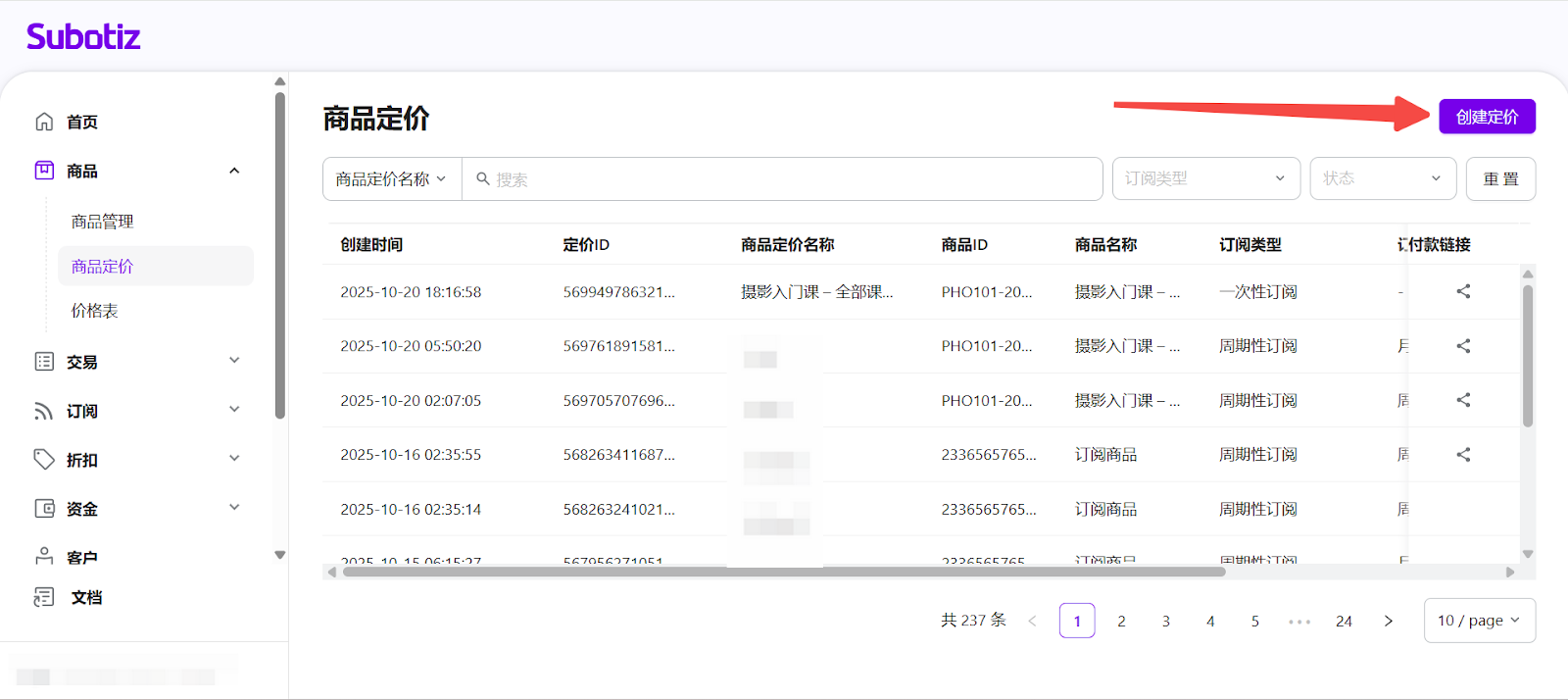Click the subscription feed icon

(44, 411)
